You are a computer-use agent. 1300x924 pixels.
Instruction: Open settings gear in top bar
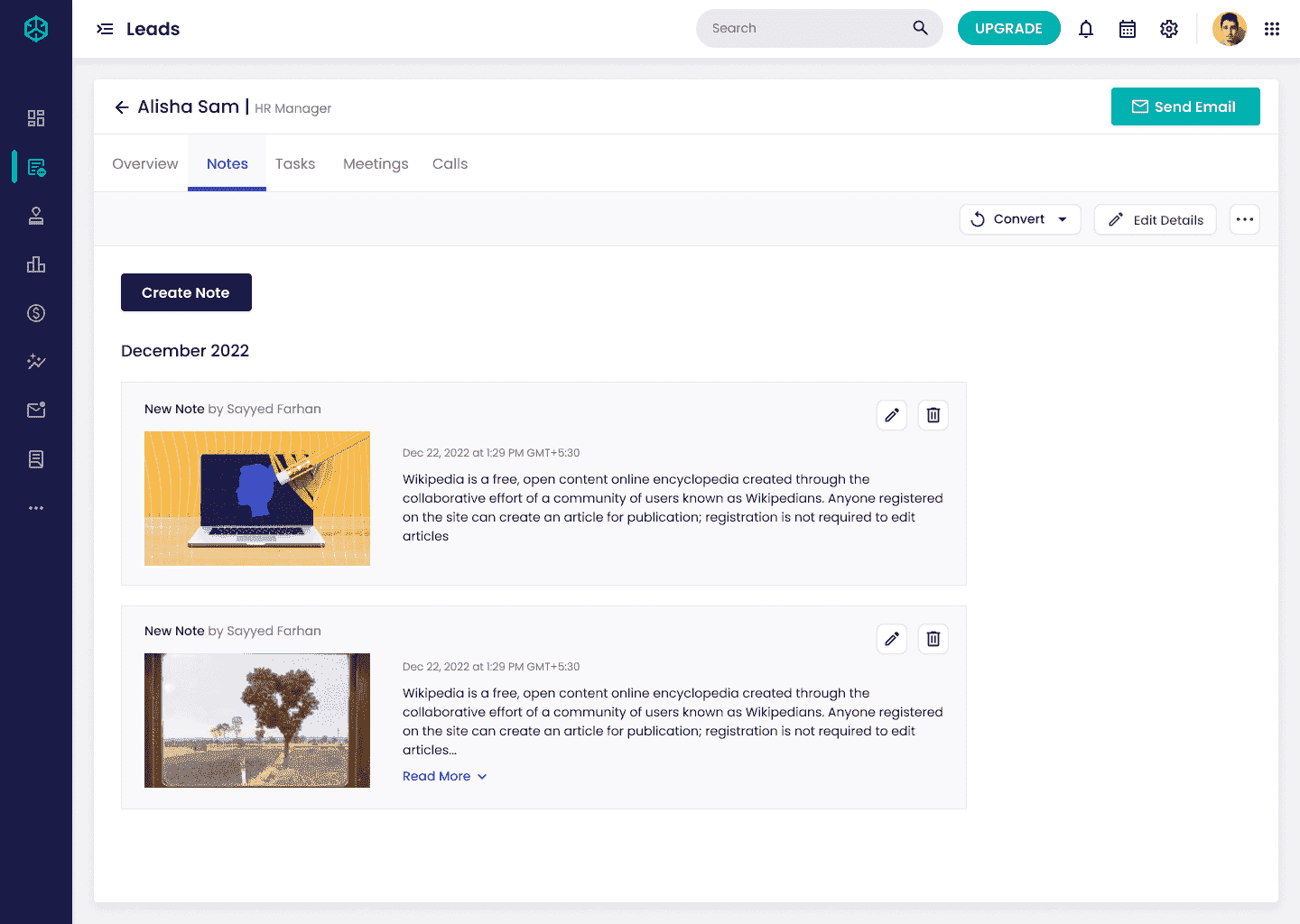tap(1169, 29)
